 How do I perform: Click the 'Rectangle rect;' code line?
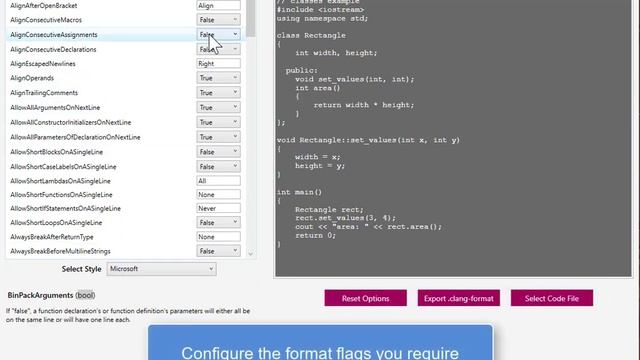coord(329,210)
